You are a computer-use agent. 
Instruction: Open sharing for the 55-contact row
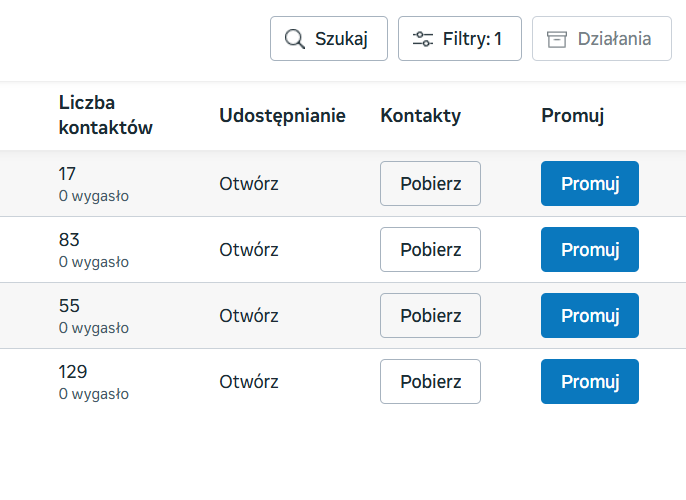pyautogui.click(x=249, y=316)
